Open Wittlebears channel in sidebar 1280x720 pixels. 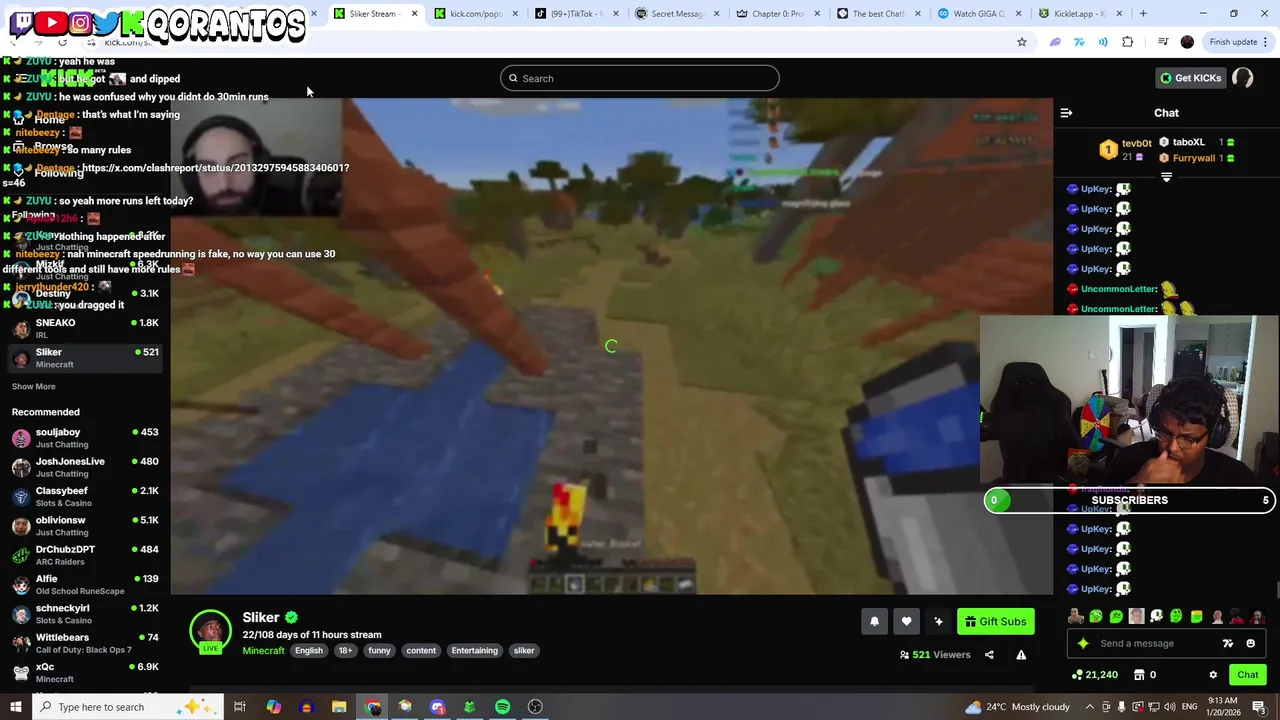85,643
